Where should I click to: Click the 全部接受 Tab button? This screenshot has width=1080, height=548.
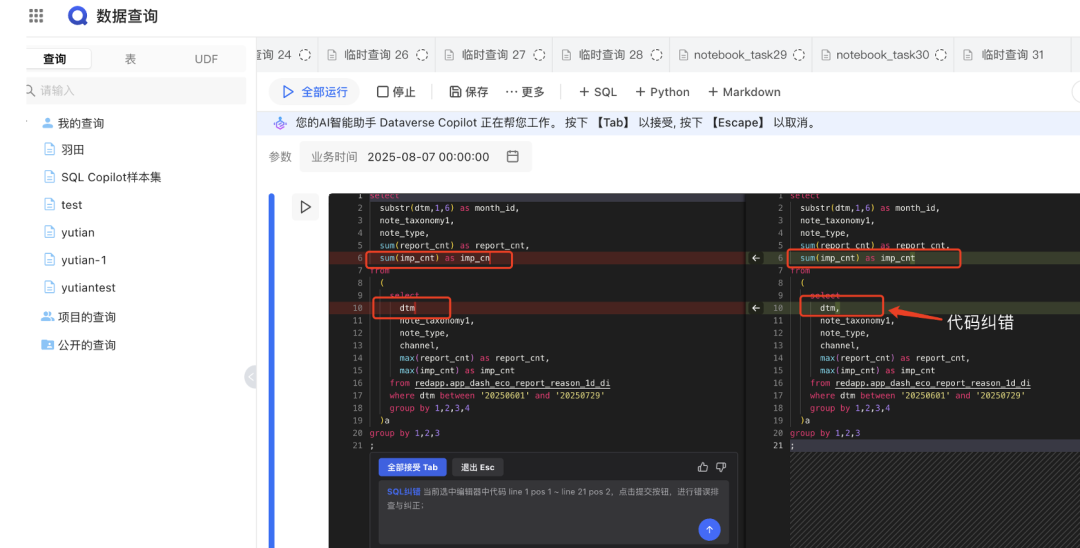tap(413, 467)
